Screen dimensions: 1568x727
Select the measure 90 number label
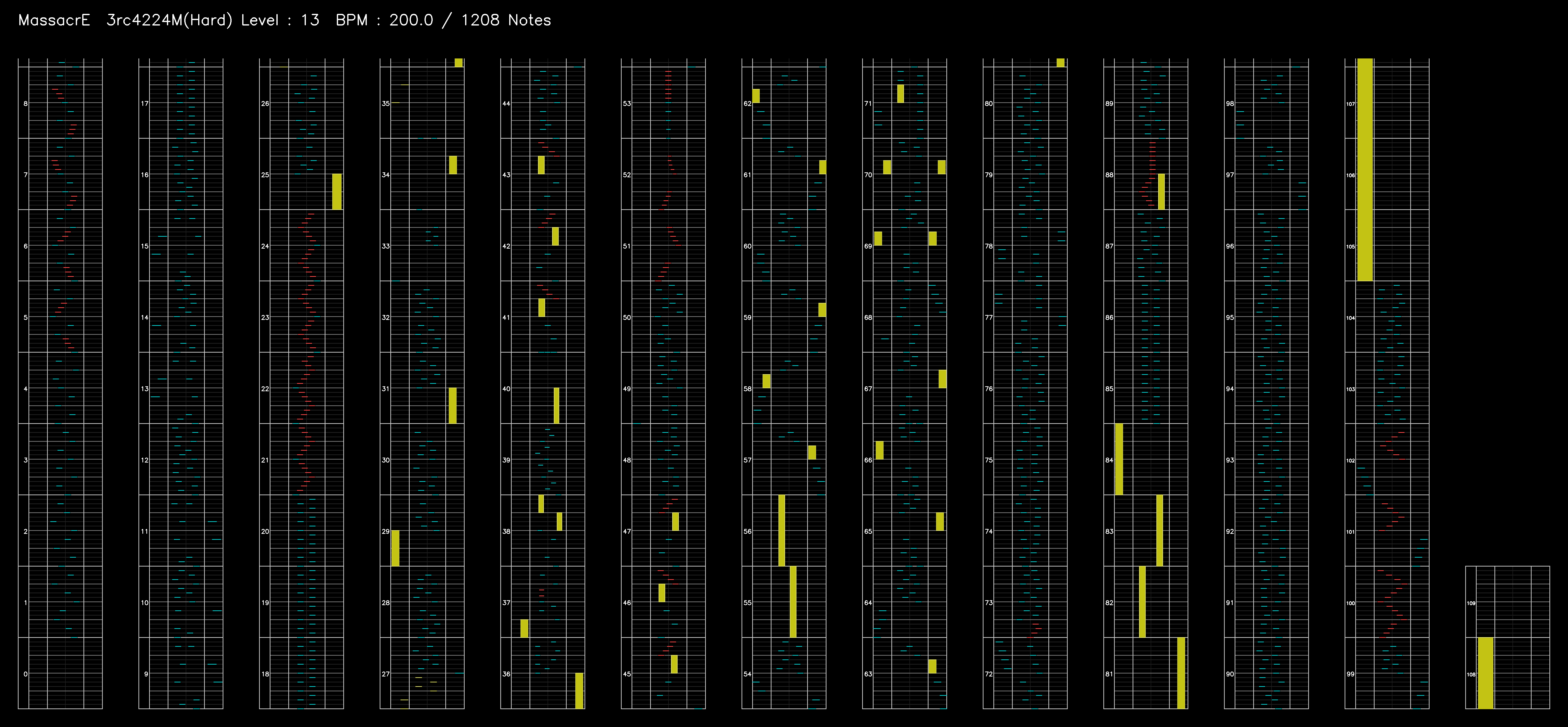[x=1230, y=674]
